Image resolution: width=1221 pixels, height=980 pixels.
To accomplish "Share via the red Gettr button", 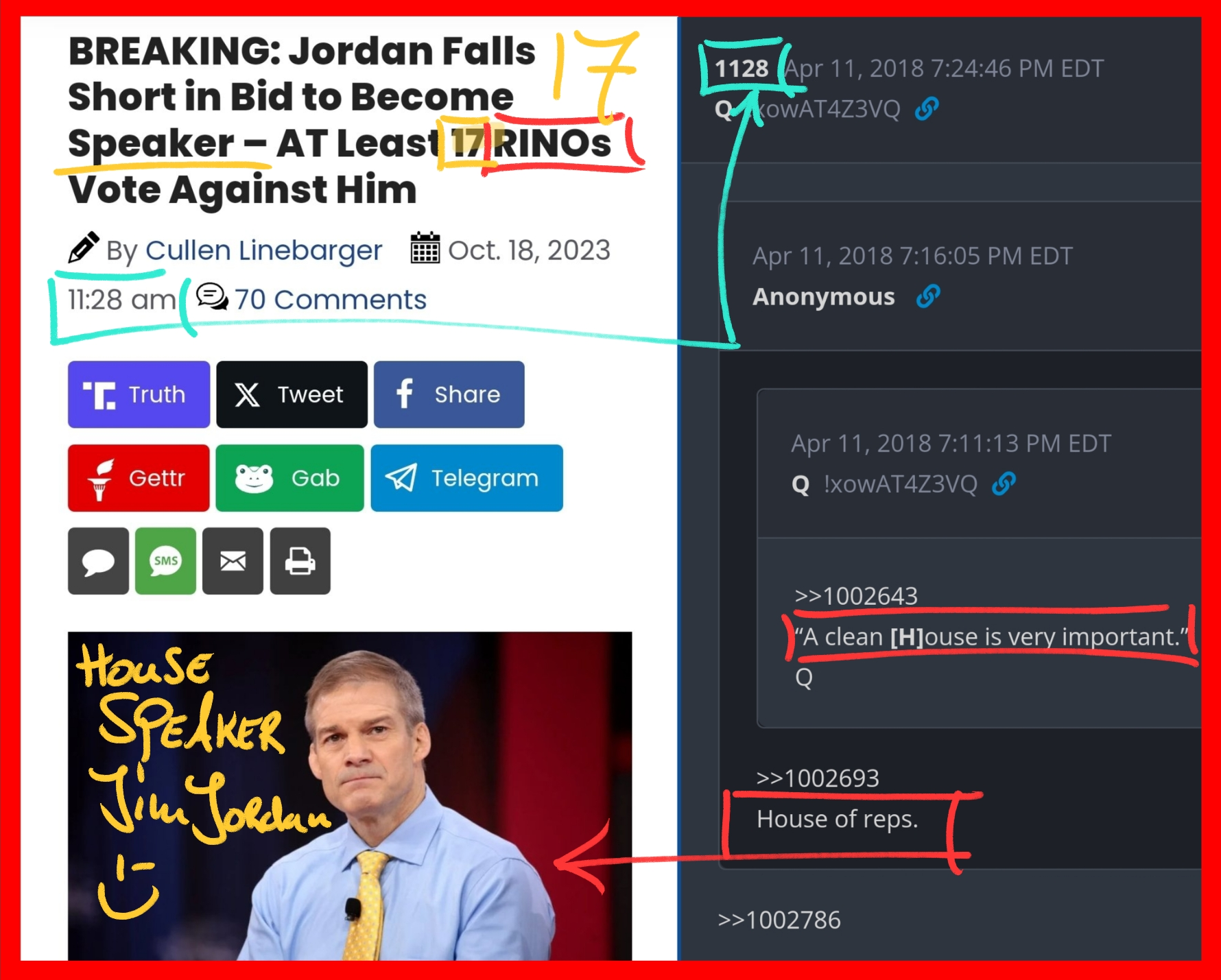I will 139,478.
